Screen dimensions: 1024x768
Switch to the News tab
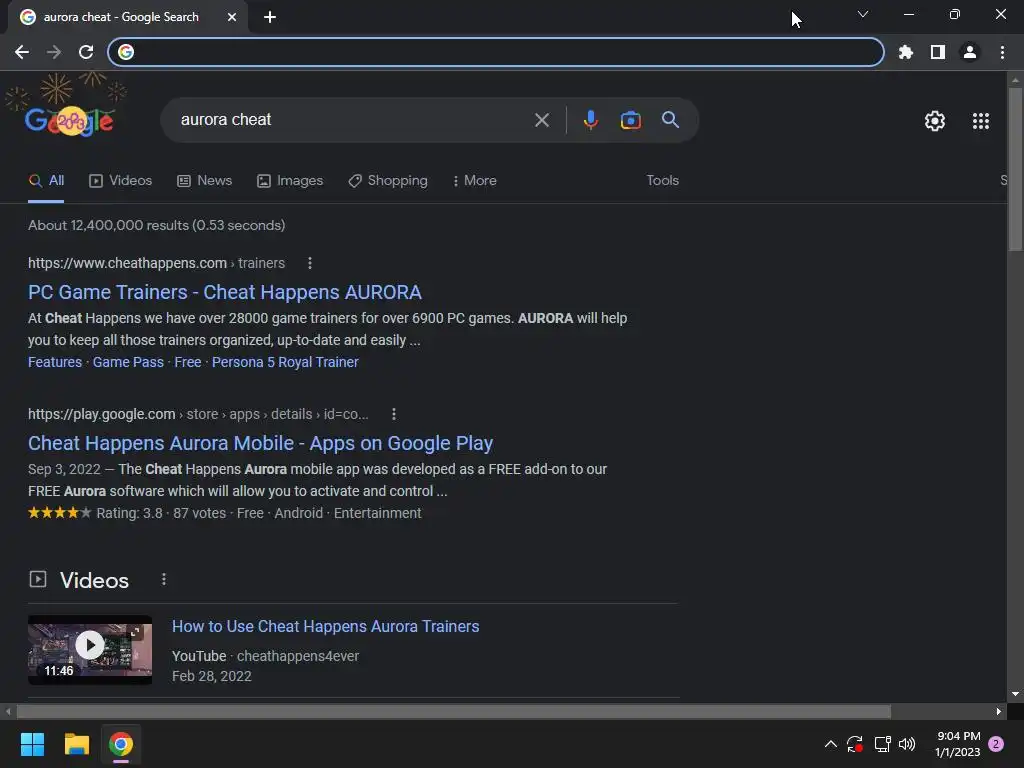click(204, 181)
